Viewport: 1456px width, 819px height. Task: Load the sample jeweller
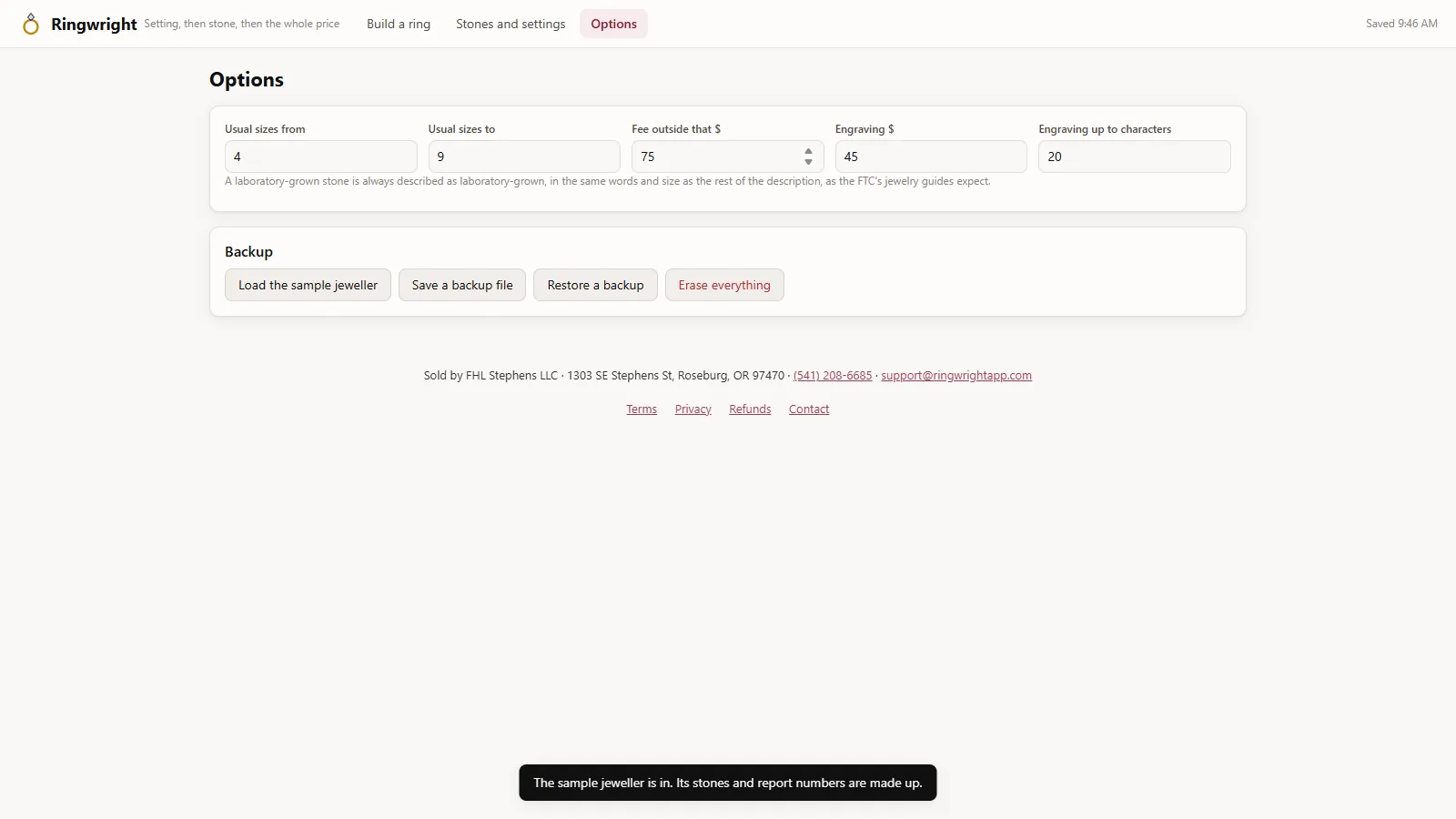click(x=308, y=285)
